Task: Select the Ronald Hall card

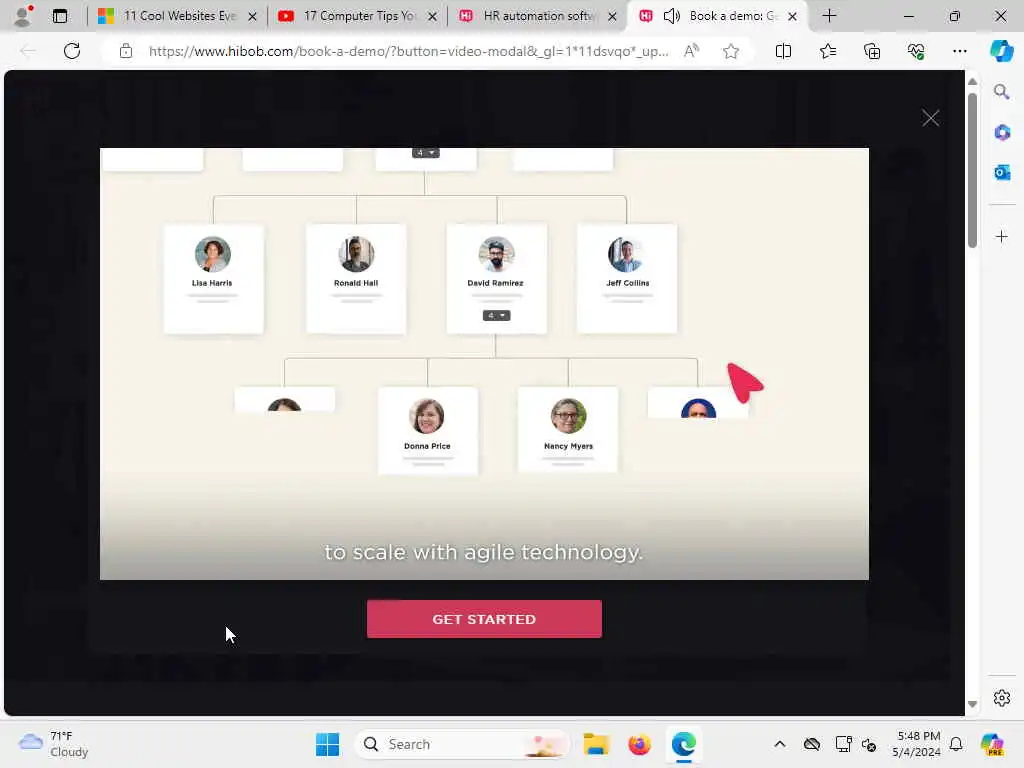Action: tap(356, 279)
